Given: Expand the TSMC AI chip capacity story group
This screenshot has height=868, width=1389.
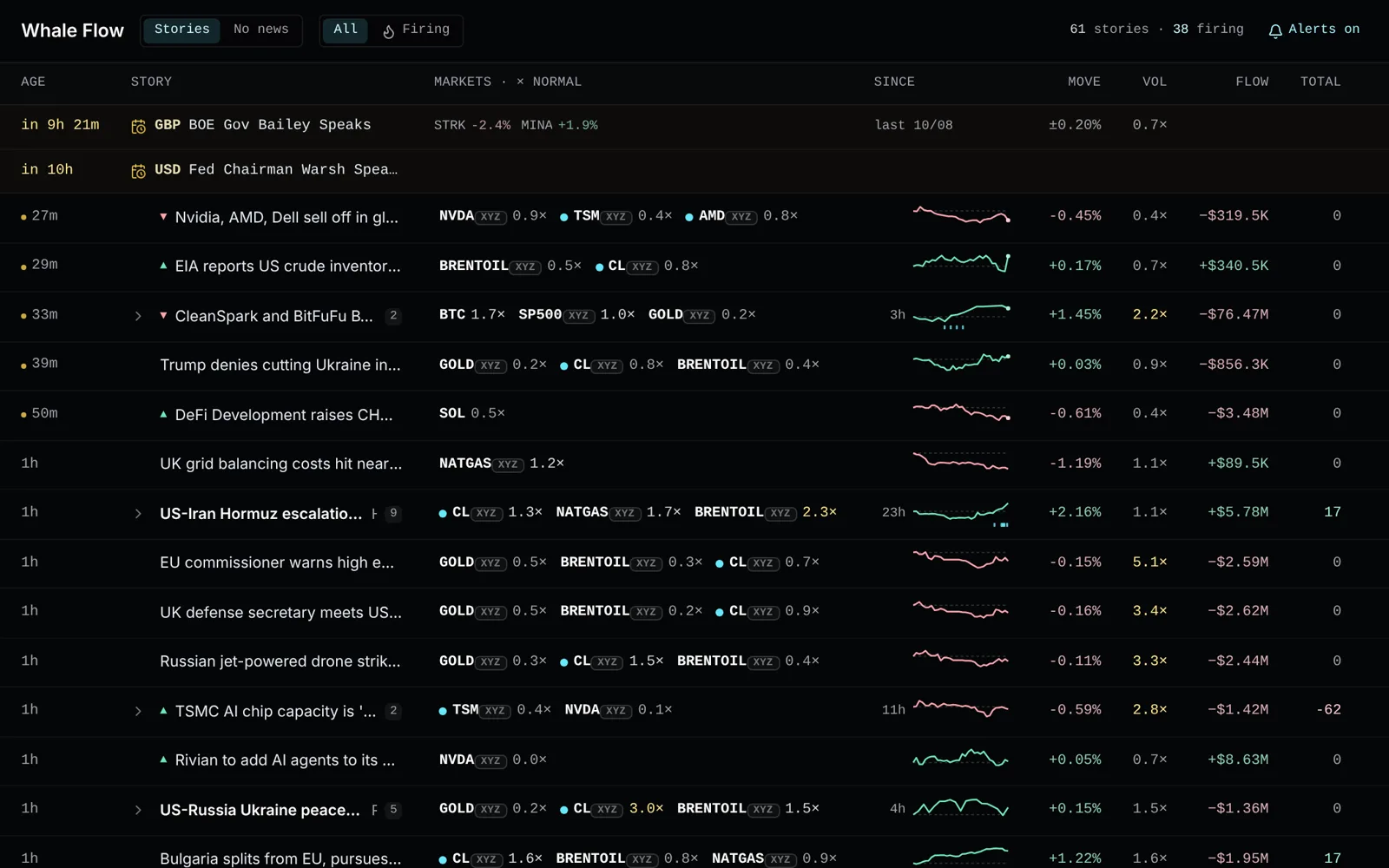Looking at the screenshot, I should pos(138,711).
